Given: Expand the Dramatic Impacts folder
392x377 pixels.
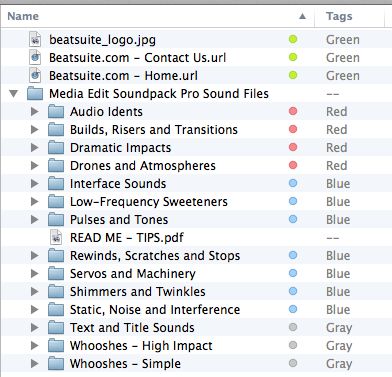Looking at the screenshot, I should (x=35, y=148).
